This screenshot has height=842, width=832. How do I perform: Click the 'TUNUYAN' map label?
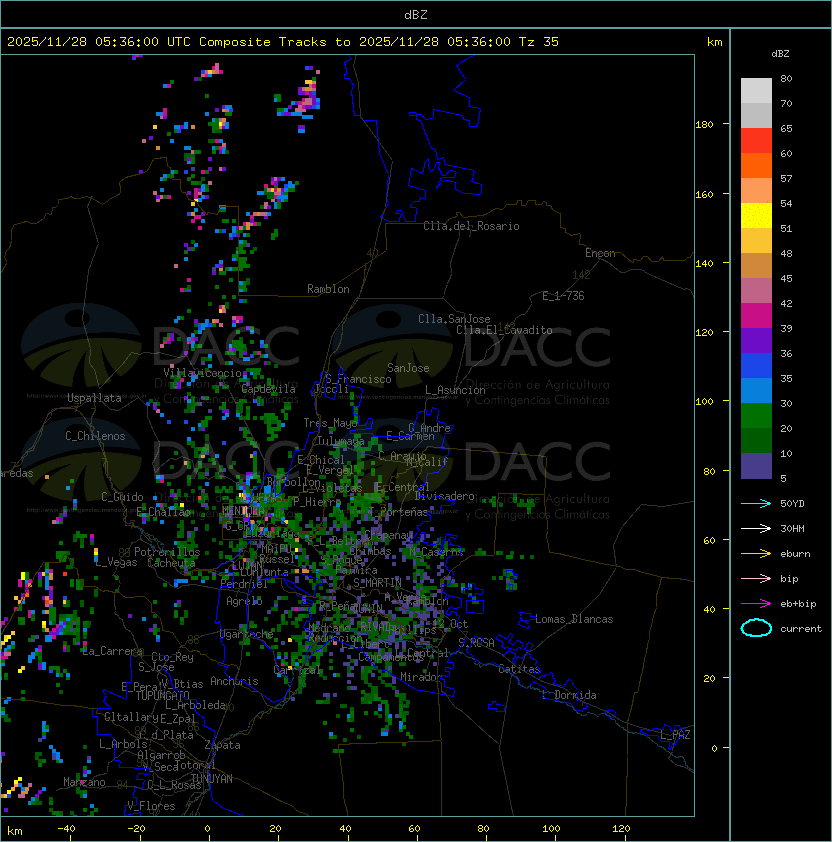point(212,779)
